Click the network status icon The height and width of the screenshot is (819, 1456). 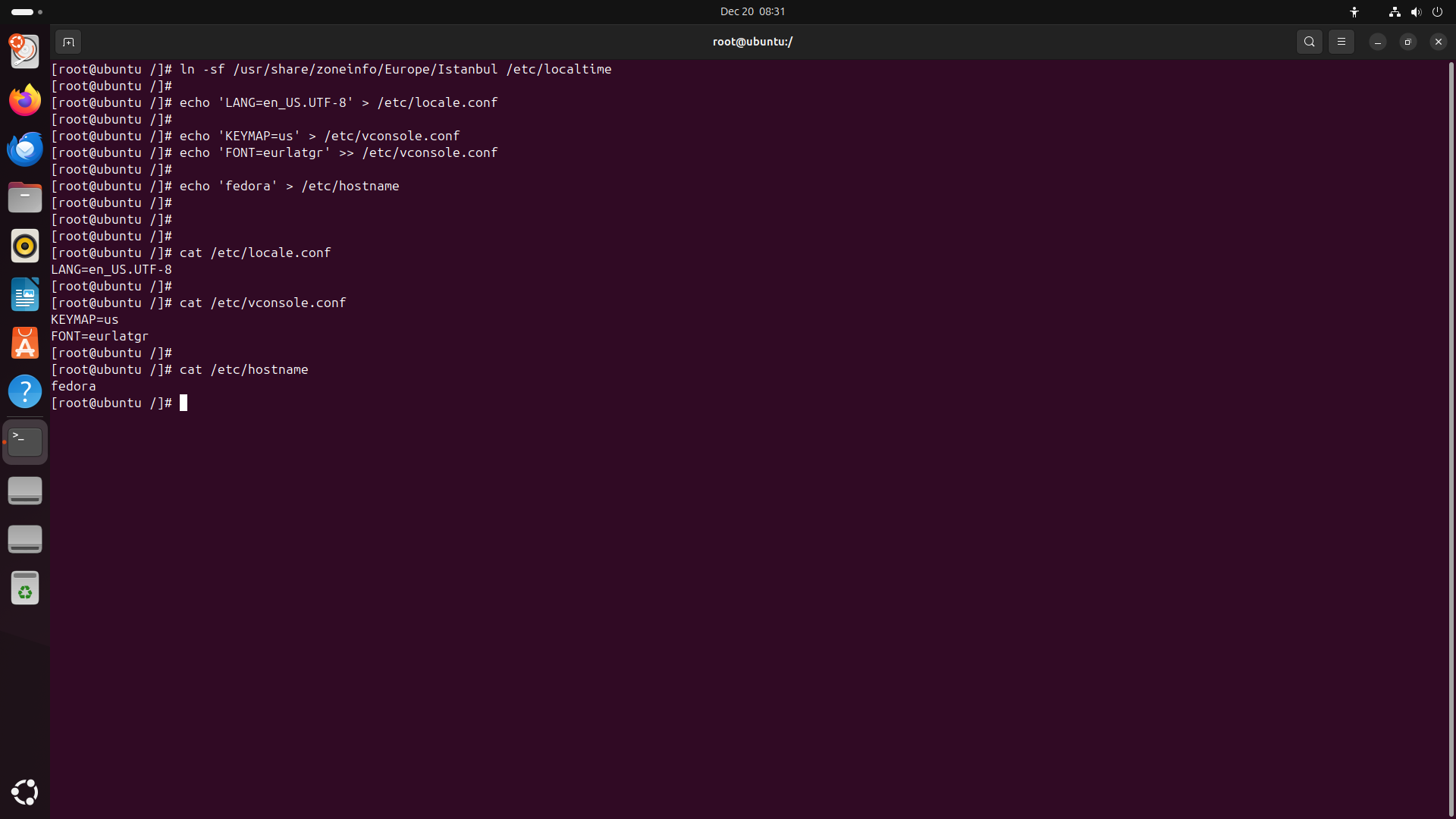coord(1395,11)
